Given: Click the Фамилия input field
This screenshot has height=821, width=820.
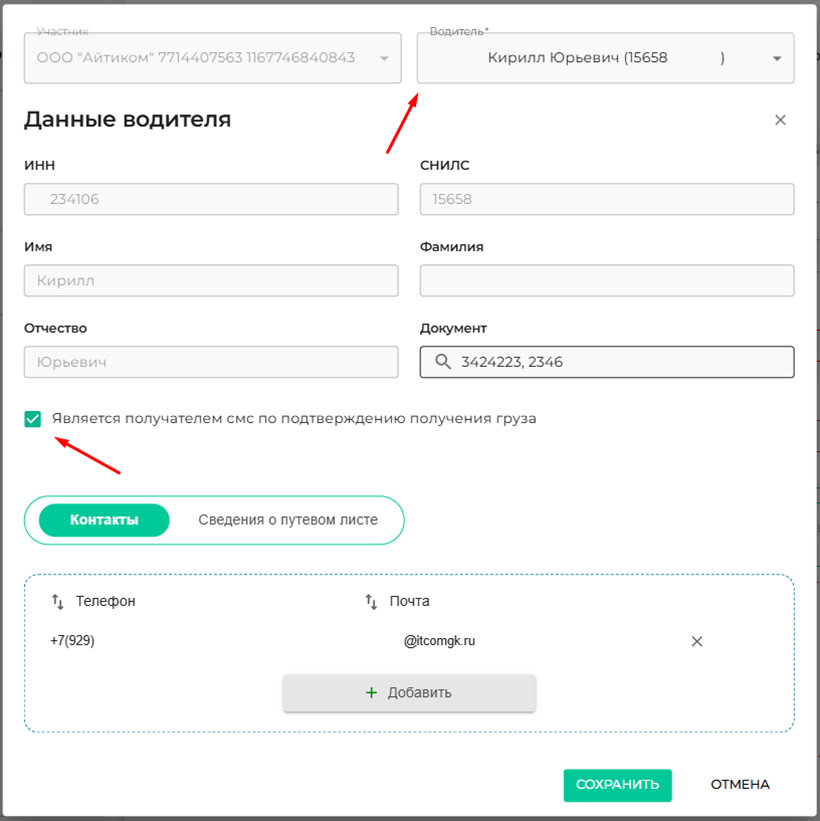Looking at the screenshot, I should pyautogui.click(x=607, y=281).
